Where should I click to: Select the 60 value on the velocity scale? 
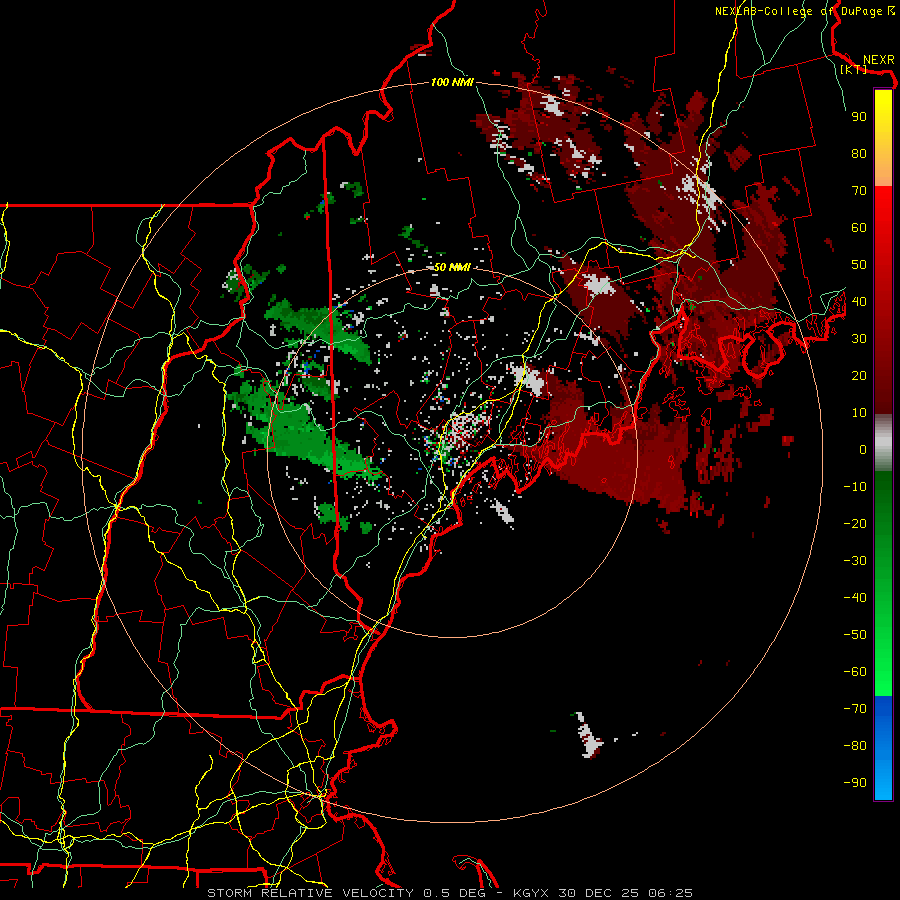point(859,227)
